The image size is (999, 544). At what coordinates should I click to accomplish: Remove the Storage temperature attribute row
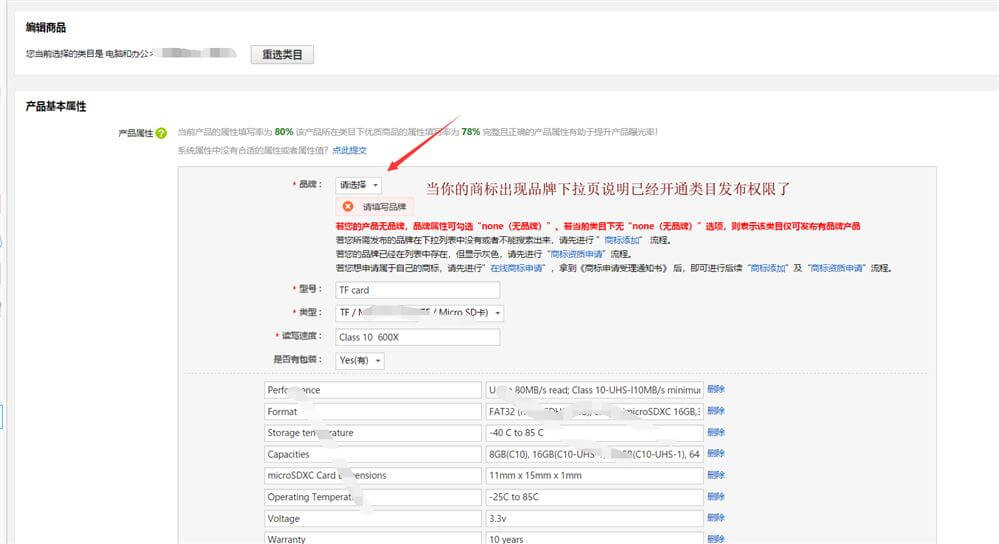[x=716, y=433]
